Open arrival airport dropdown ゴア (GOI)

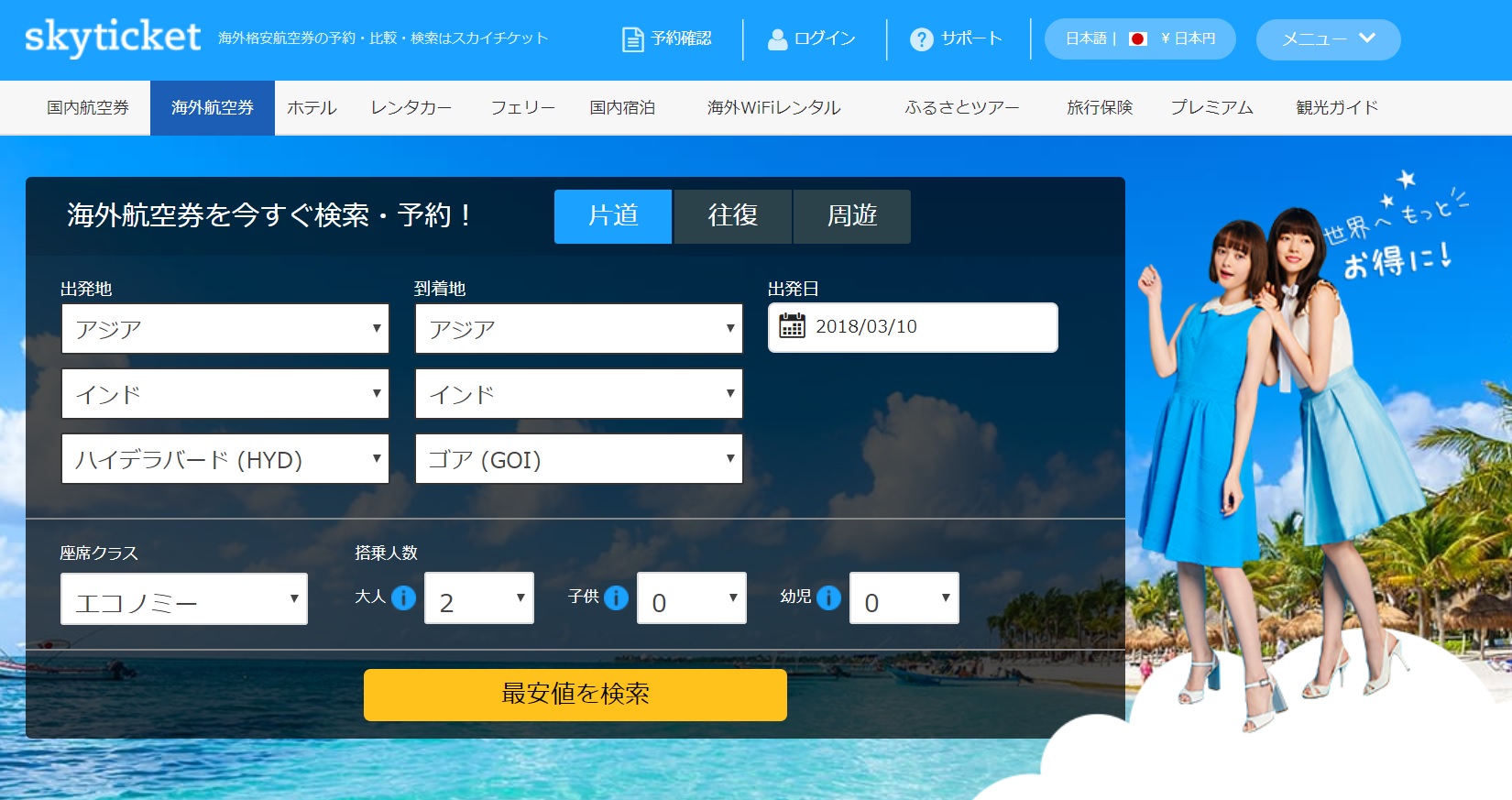pyautogui.click(x=579, y=458)
